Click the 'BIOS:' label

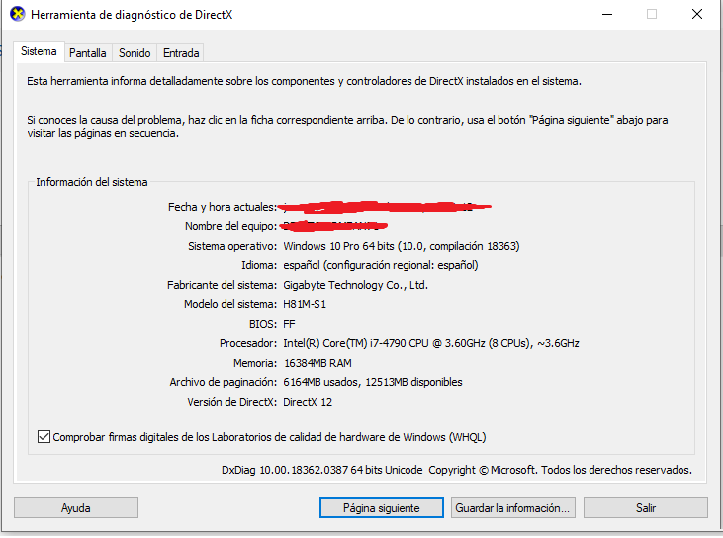pyautogui.click(x=263, y=324)
